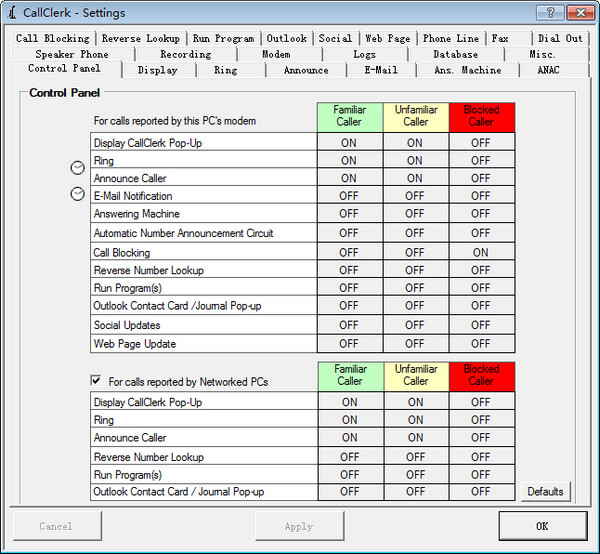Click the Apply button

(x=299, y=526)
